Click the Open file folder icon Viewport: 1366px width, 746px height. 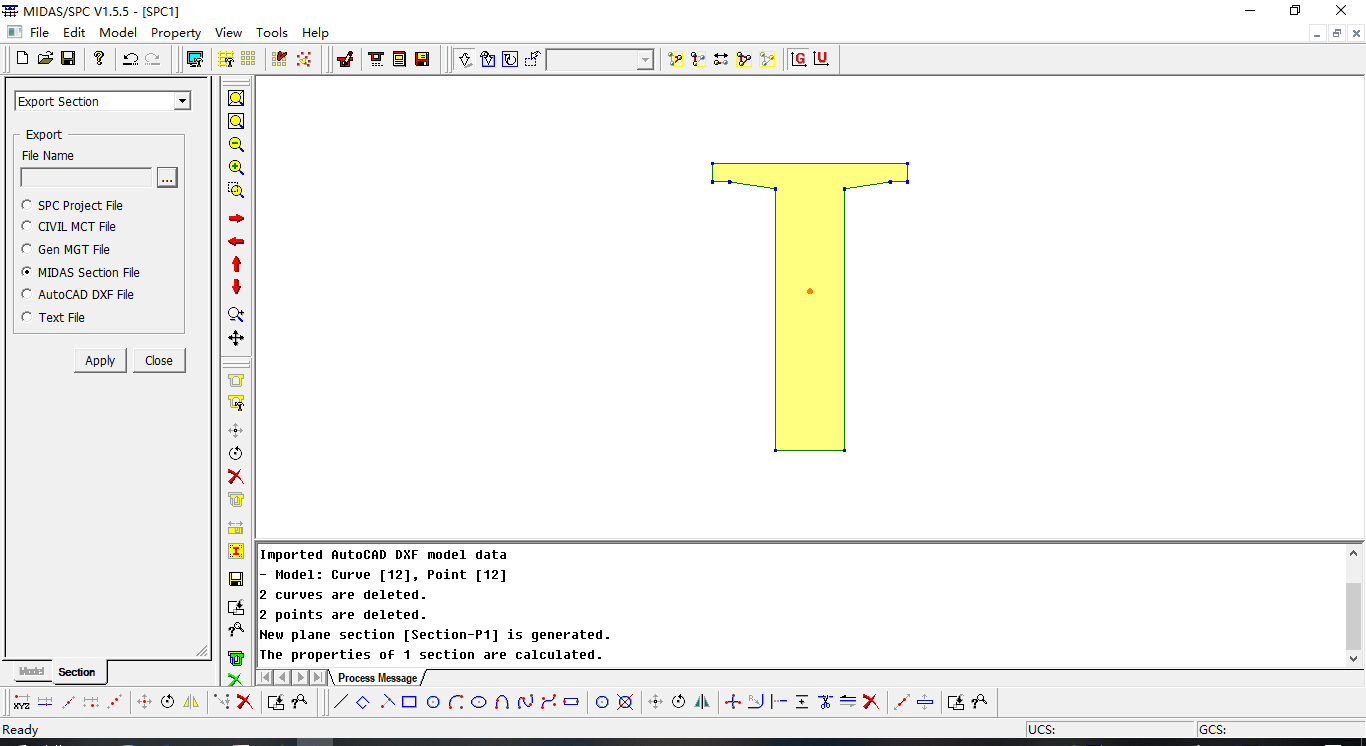pyautogui.click(x=45, y=59)
